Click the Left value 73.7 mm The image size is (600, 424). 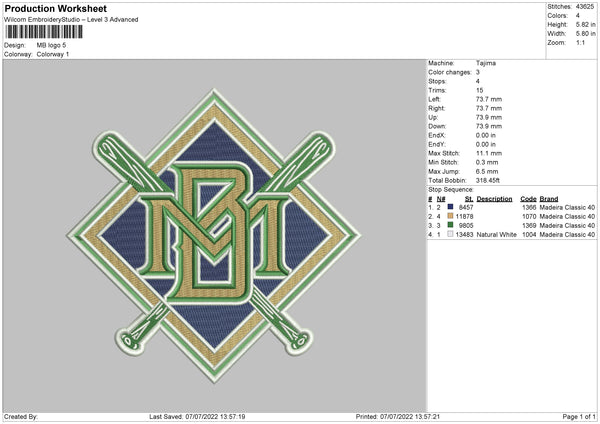click(x=489, y=99)
